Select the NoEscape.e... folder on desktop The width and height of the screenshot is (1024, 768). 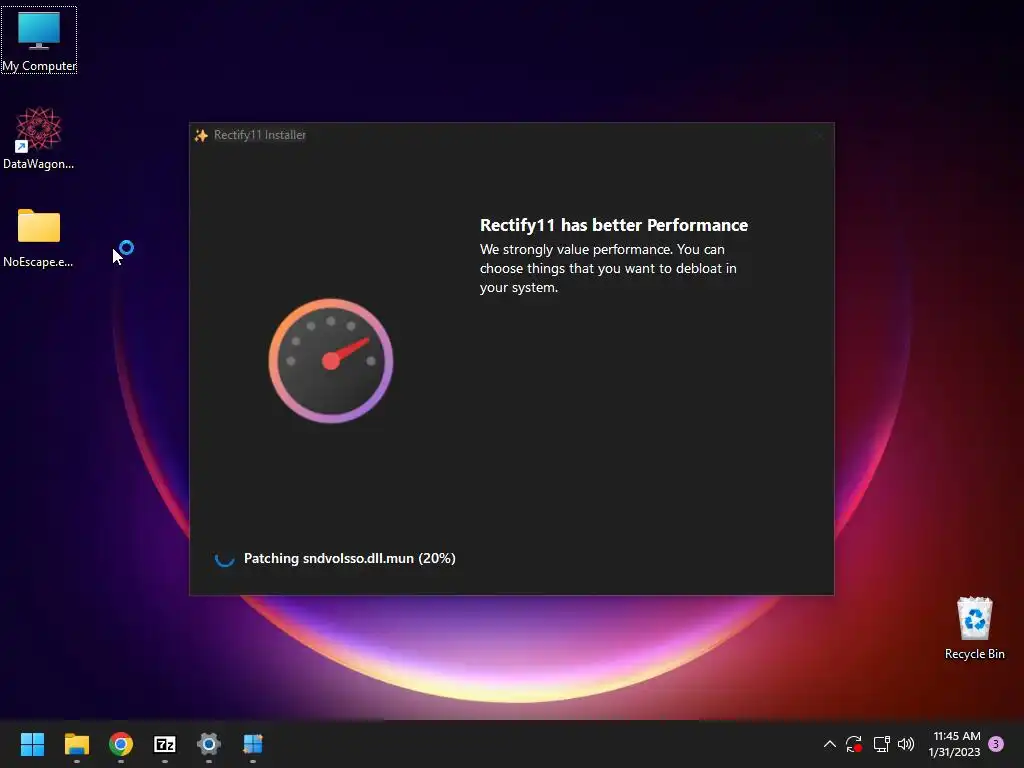point(39,238)
